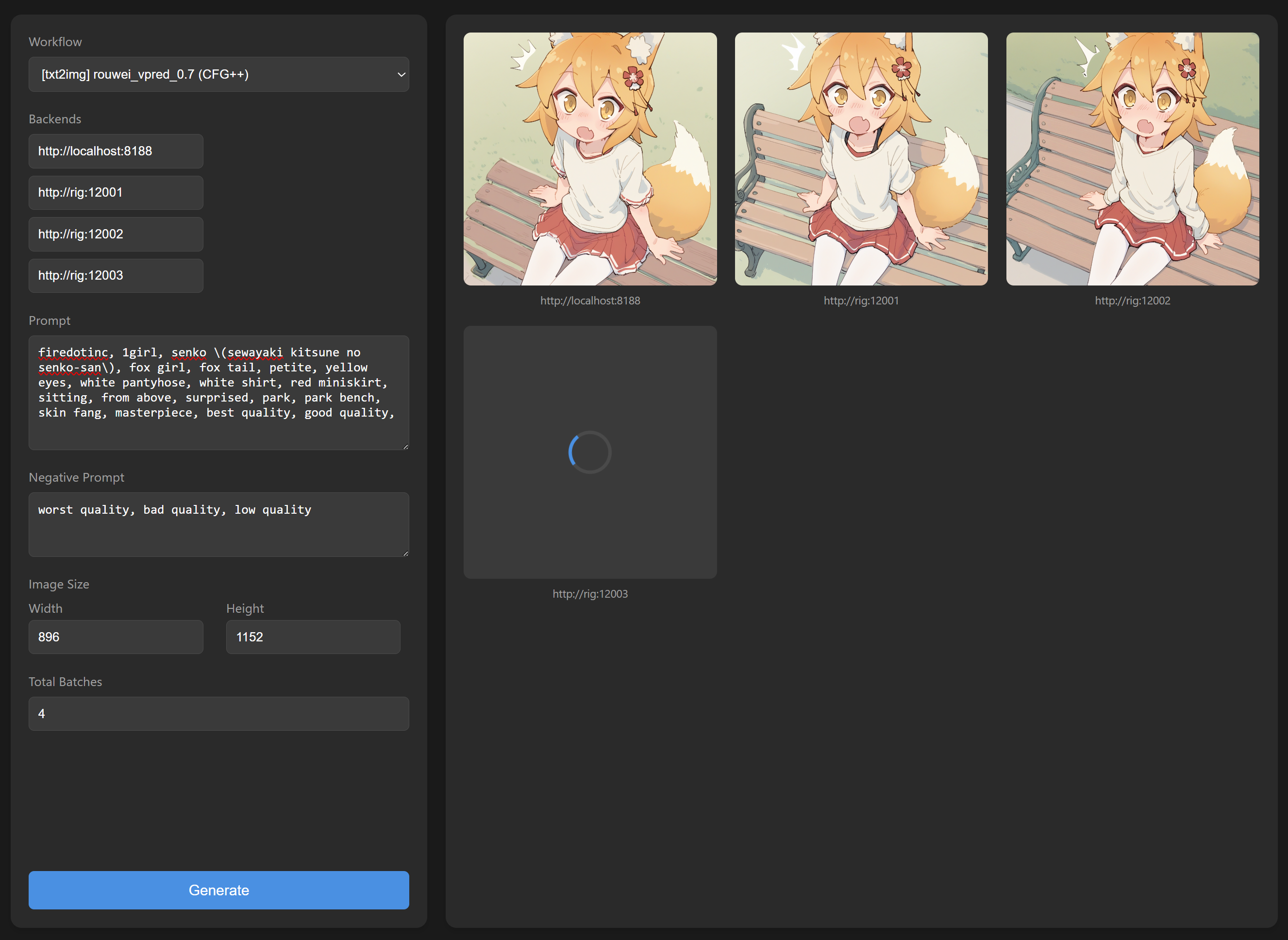Click the localhost:8188 backend field
The height and width of the screenshot is (940, 1288).
tap(116, 151)
